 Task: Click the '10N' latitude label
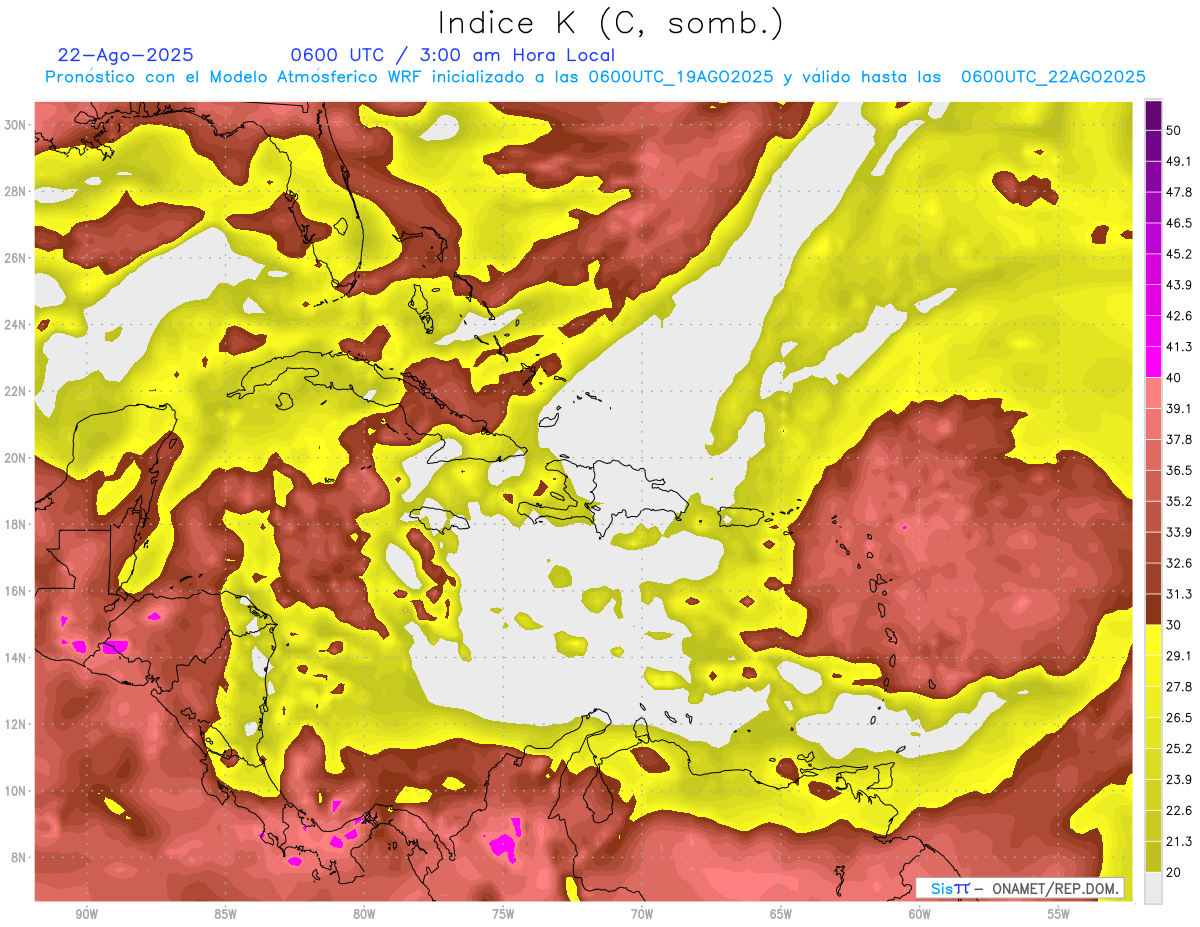coord(16,791)
